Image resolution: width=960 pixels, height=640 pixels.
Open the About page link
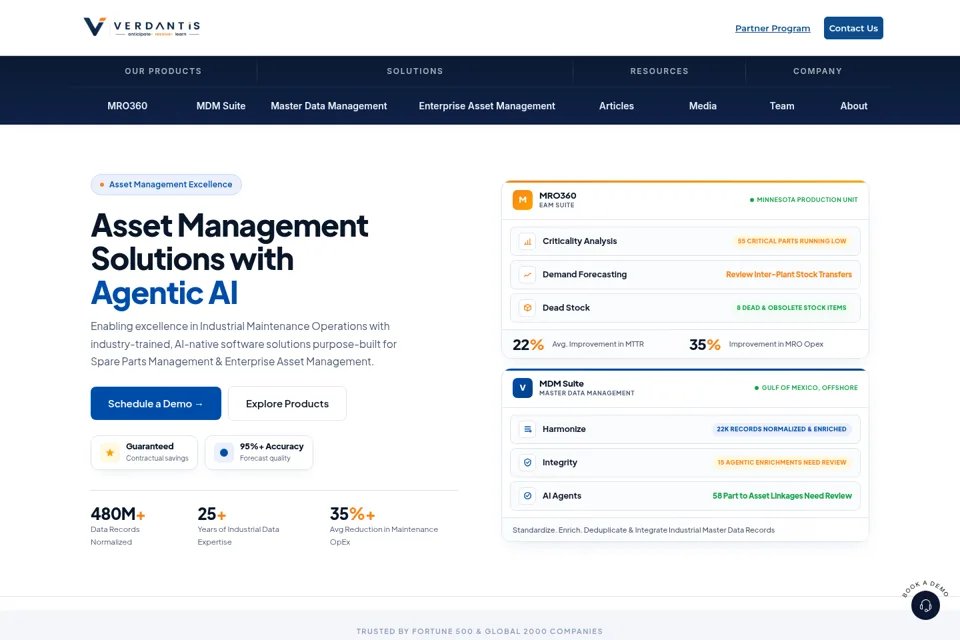point(853,106)
